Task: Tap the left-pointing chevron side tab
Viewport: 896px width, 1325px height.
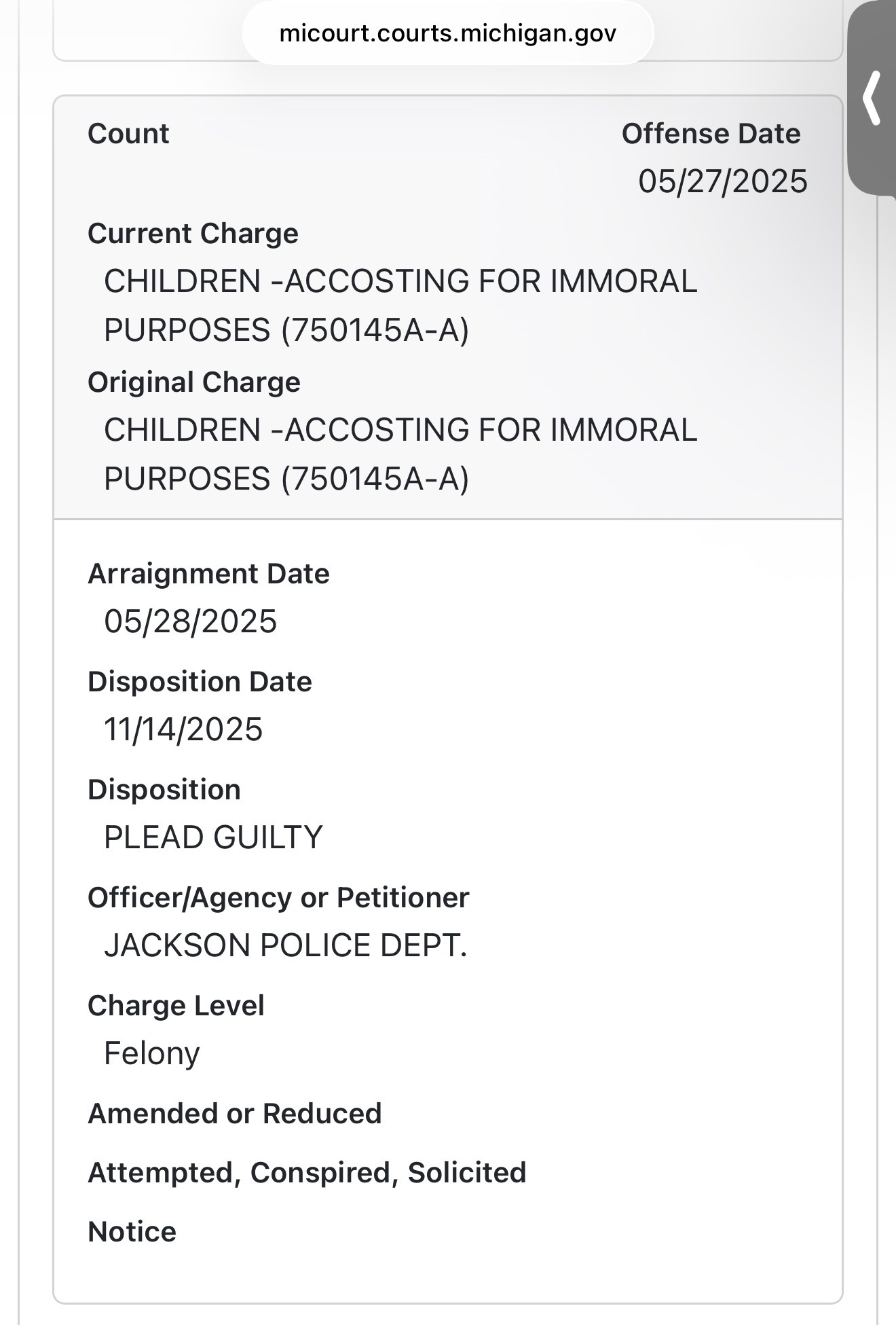Action: 872,98
